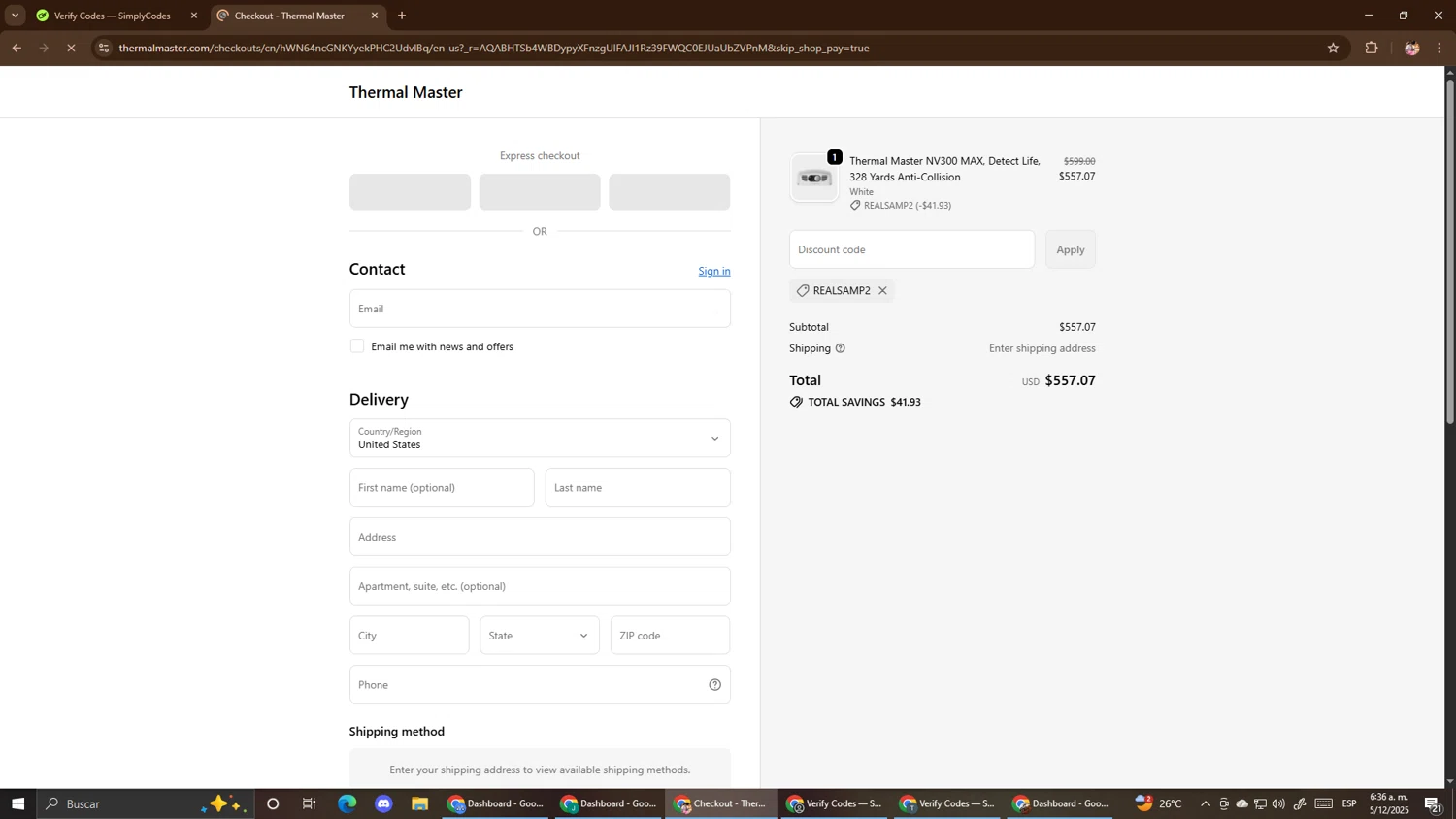
Task: Switch to first Verify Codes taskbar window
Action: (x=834, y=803)
